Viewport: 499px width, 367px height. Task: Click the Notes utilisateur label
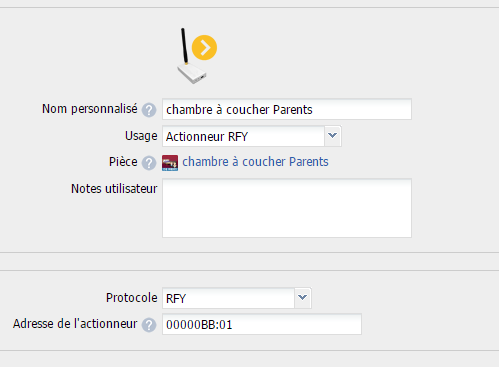point(114,189)
